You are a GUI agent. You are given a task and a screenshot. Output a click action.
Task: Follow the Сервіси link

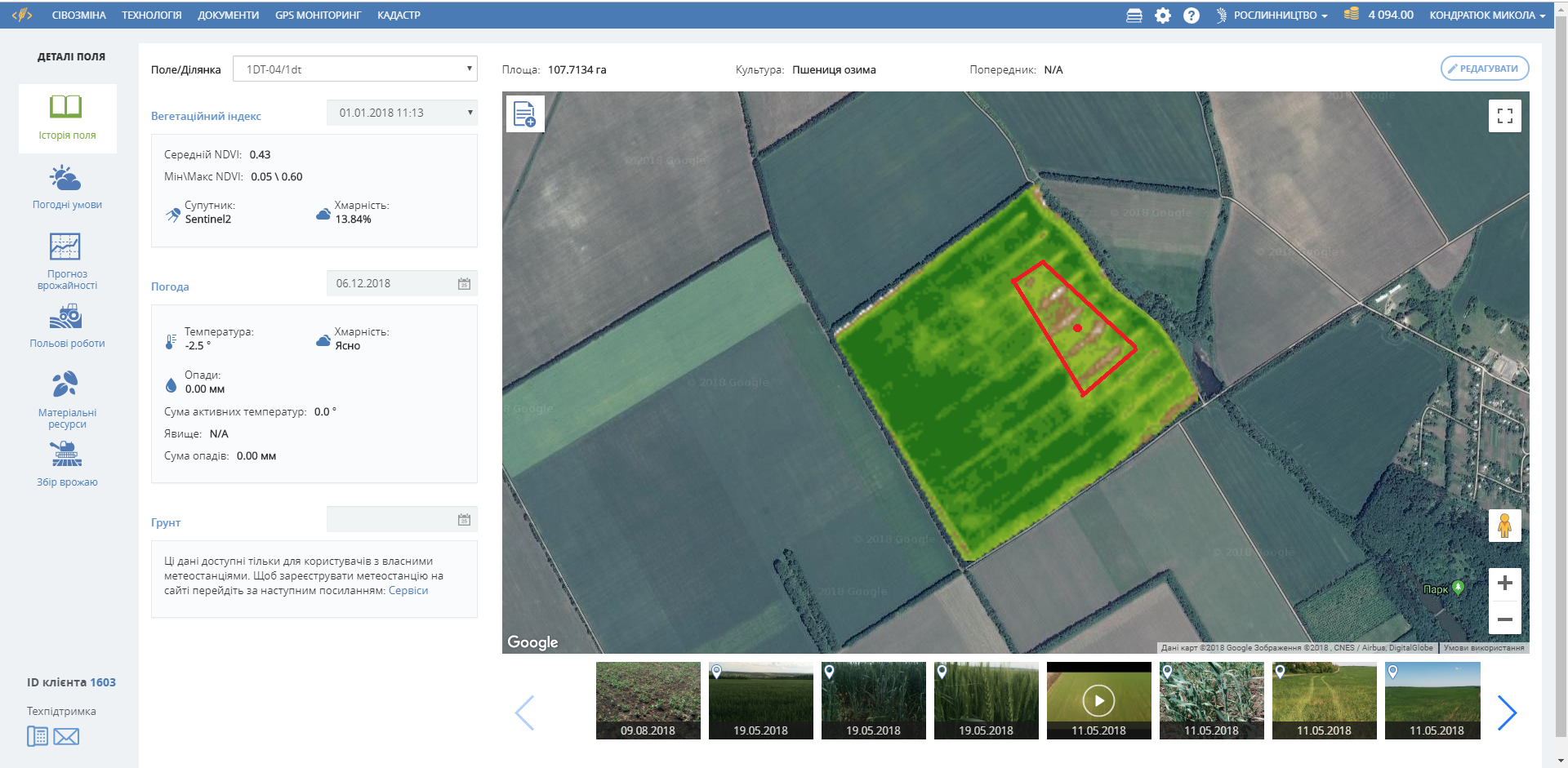click(408, 591)
